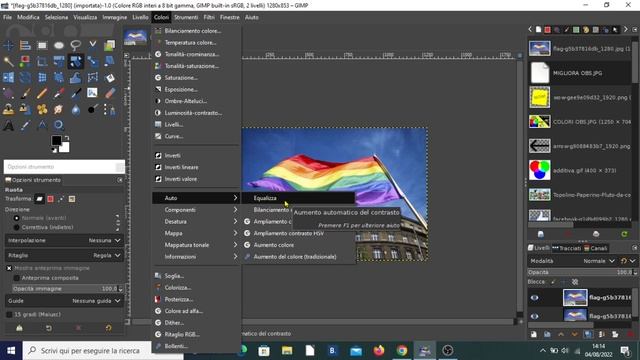
Task: Select the Cage Transform tool
Action: pos(92,78)
